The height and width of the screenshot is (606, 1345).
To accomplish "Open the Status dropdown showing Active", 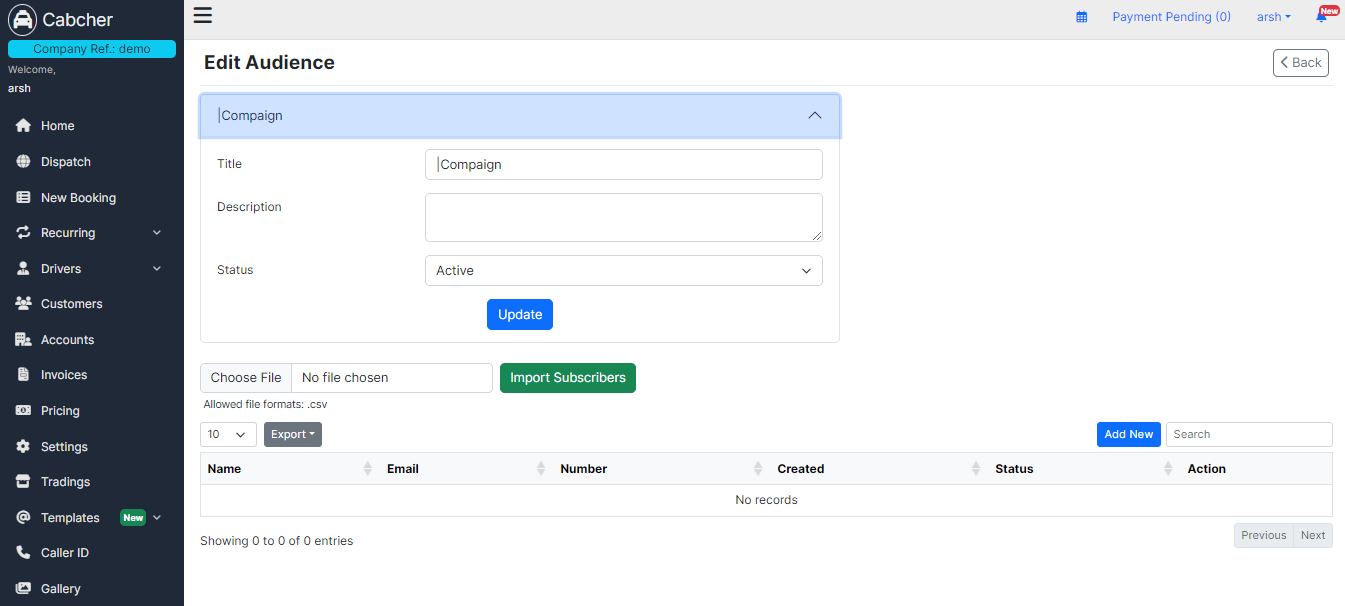I will (x=623, y=271).
